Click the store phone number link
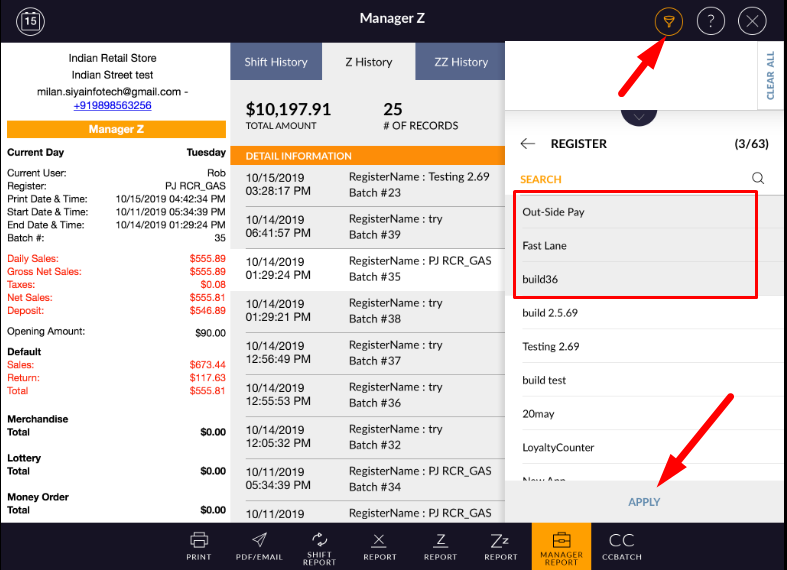Image resolution: width=787 pixels, height=570 pixels. (112, 105)
